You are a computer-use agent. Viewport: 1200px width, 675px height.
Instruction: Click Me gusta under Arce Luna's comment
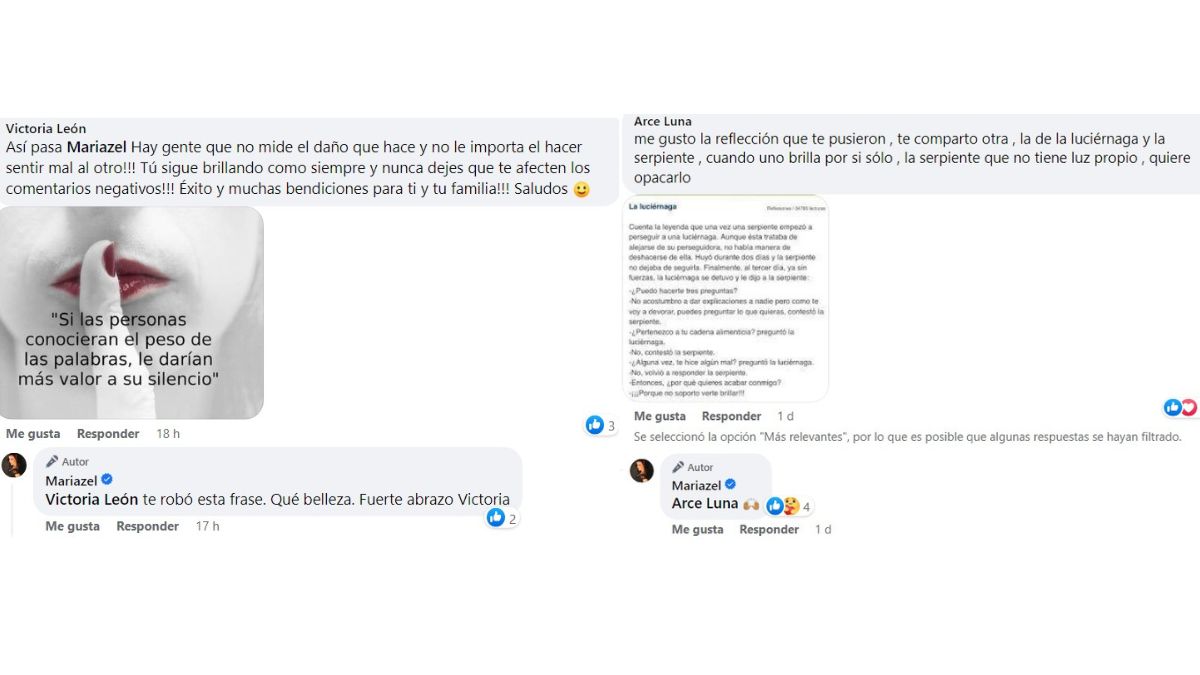coord(660,416)
